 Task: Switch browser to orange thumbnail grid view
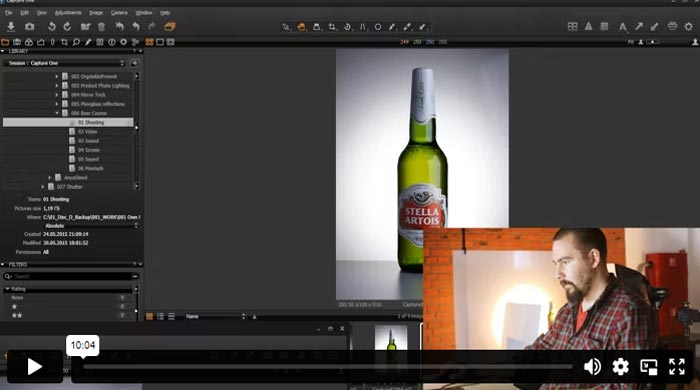[x=149, y=316]
